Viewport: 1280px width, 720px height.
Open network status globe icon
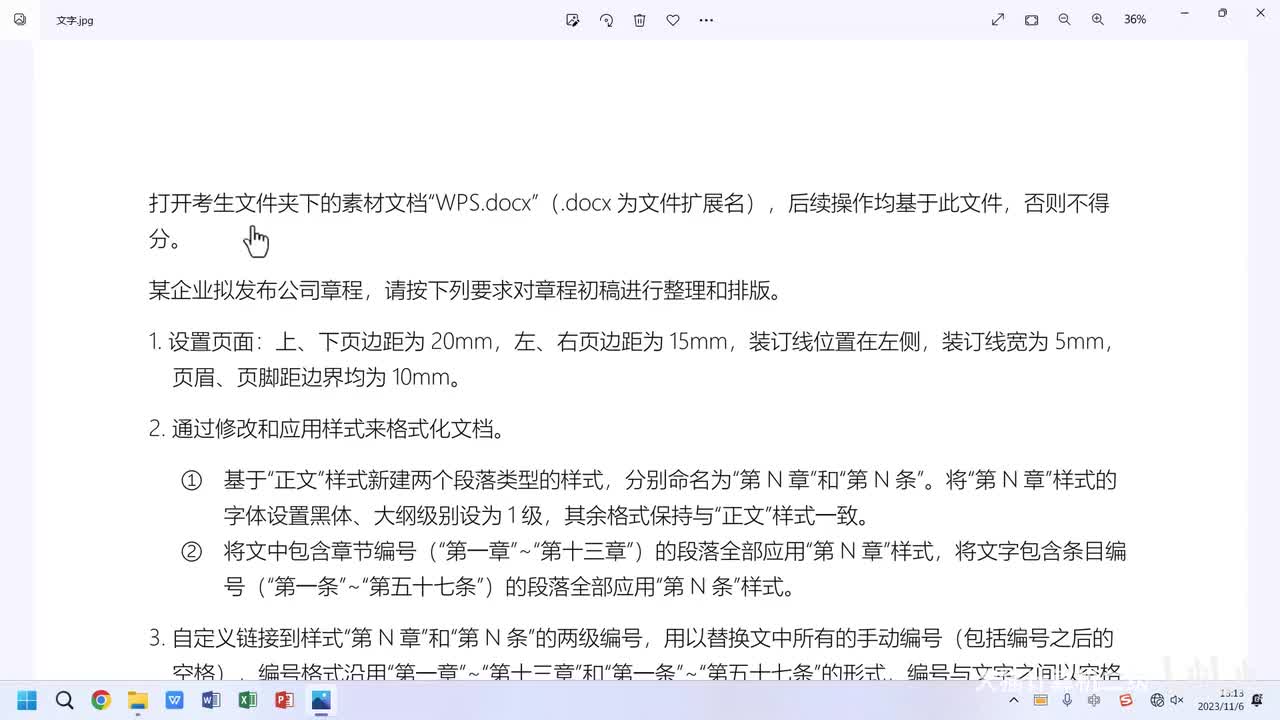[x=1158, y=700]
